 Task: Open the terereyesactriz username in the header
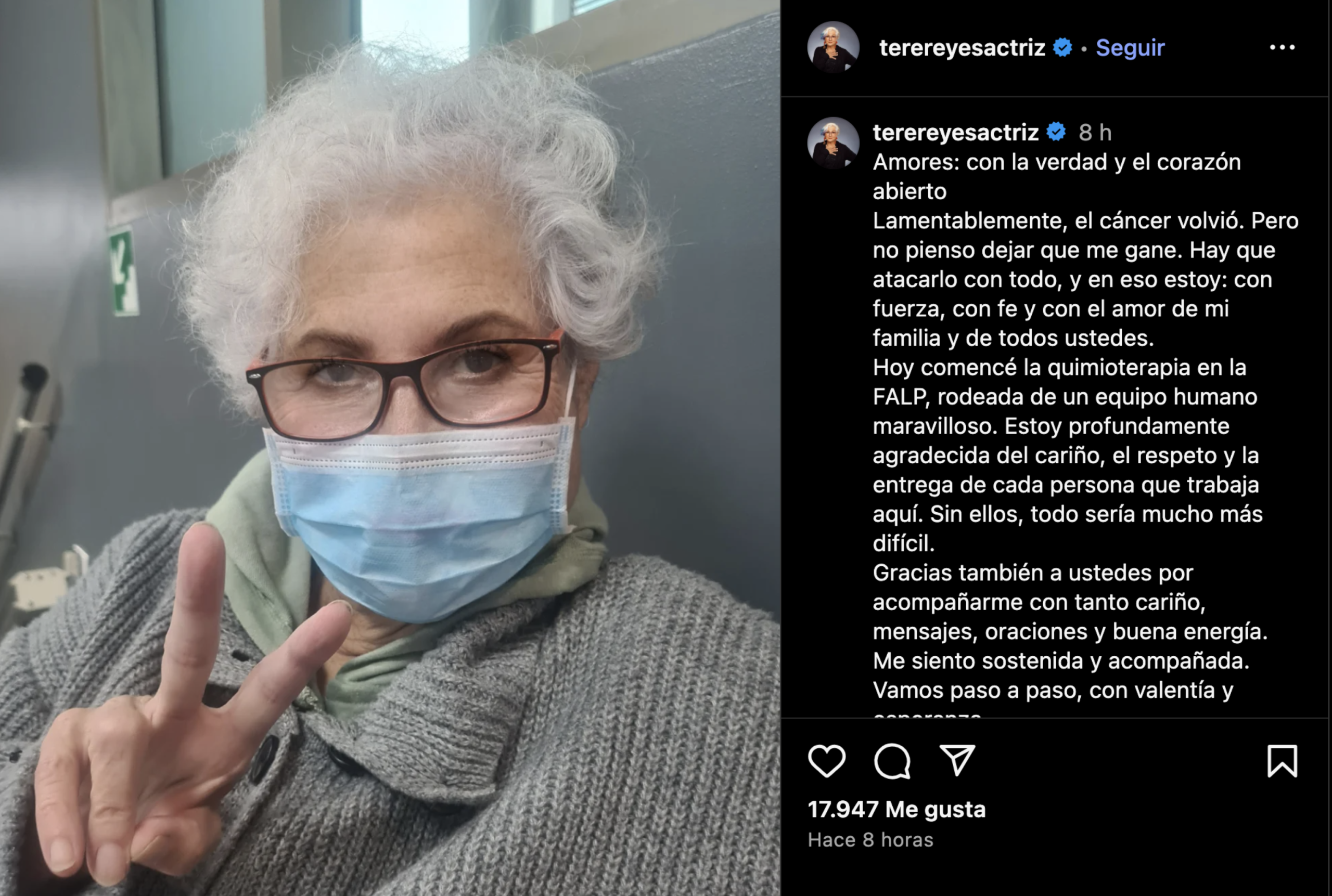(x=962, y=47)
